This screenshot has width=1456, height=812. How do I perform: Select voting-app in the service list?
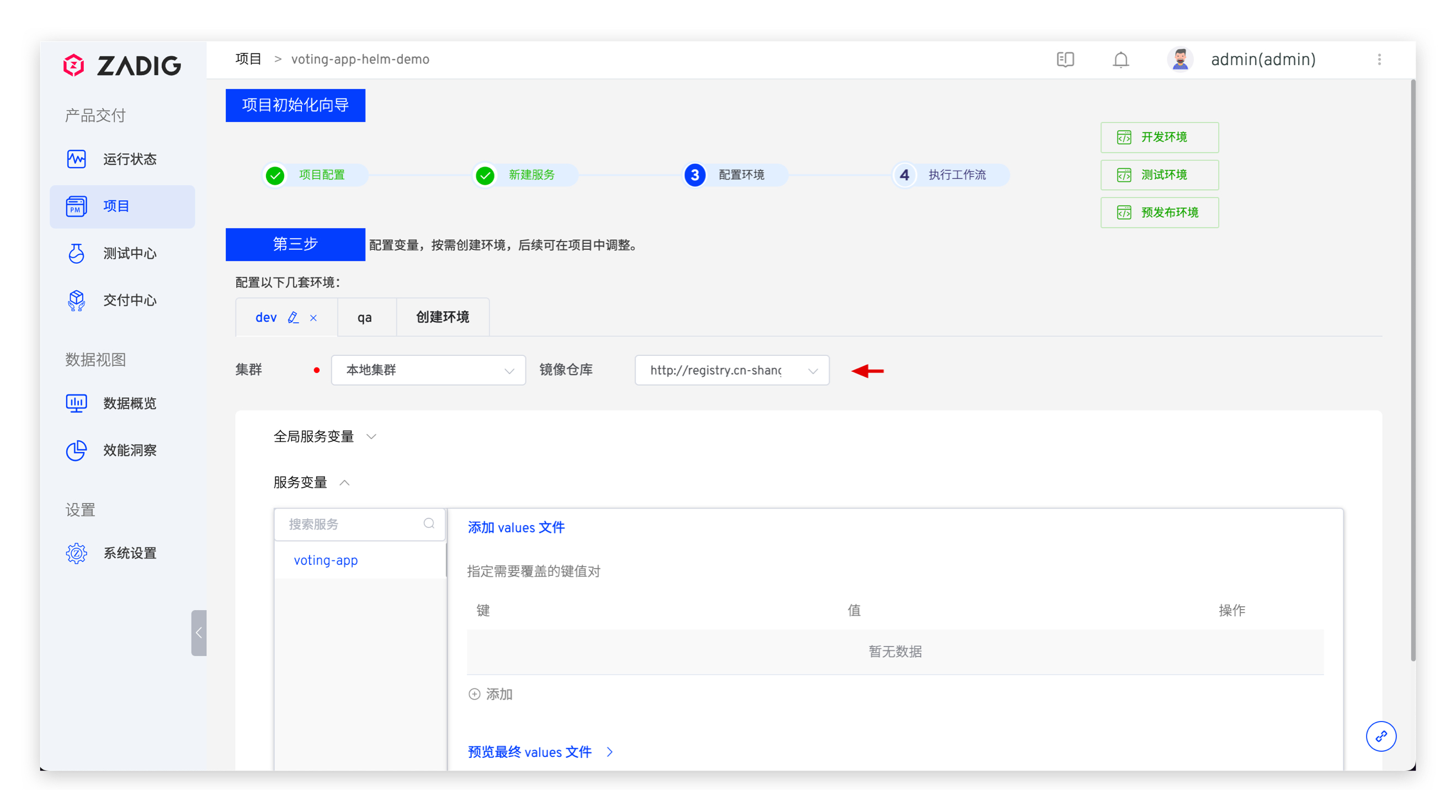(326, 560)
